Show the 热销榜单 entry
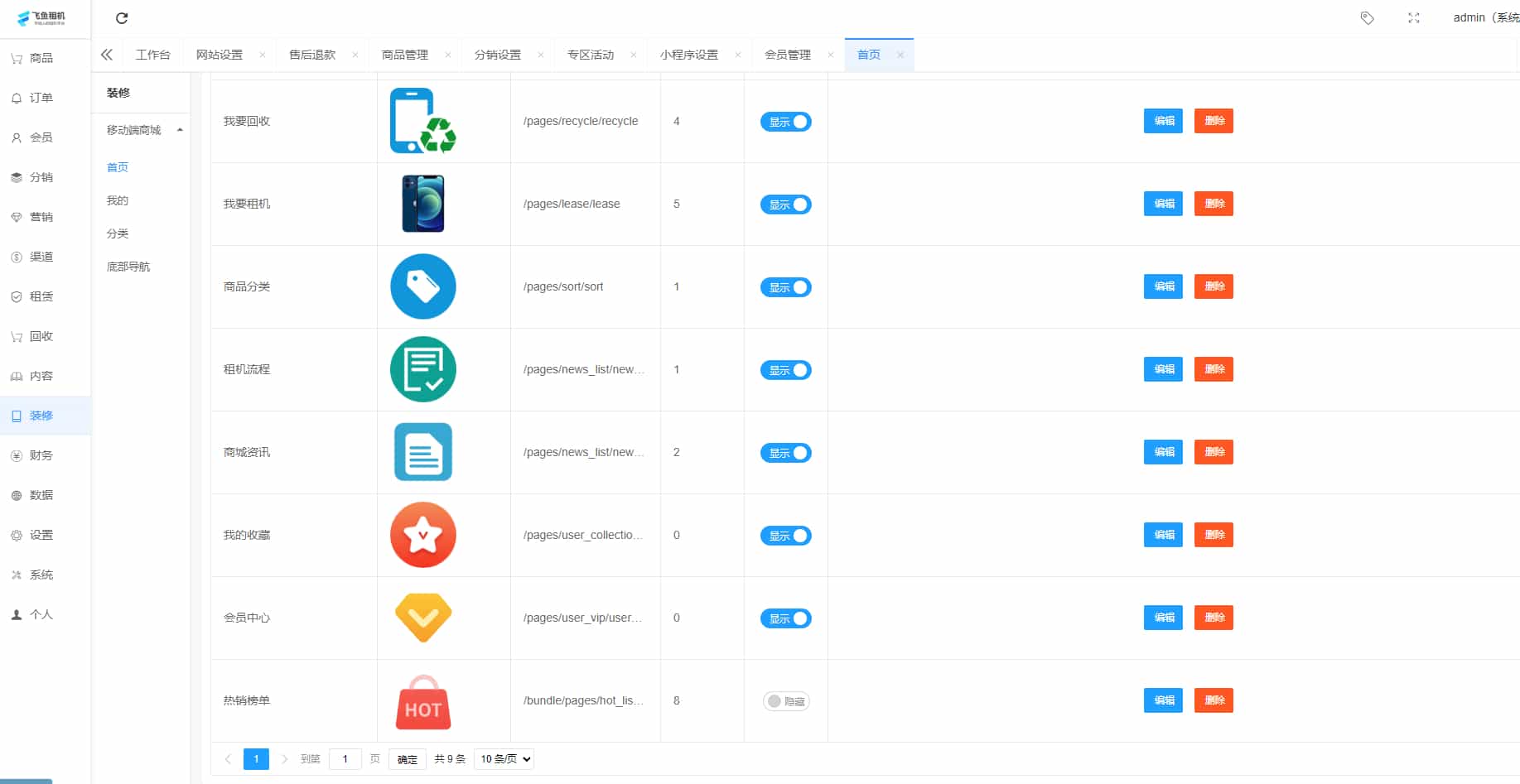Screen dimensions: 1520x784 [x=785, y=700]
